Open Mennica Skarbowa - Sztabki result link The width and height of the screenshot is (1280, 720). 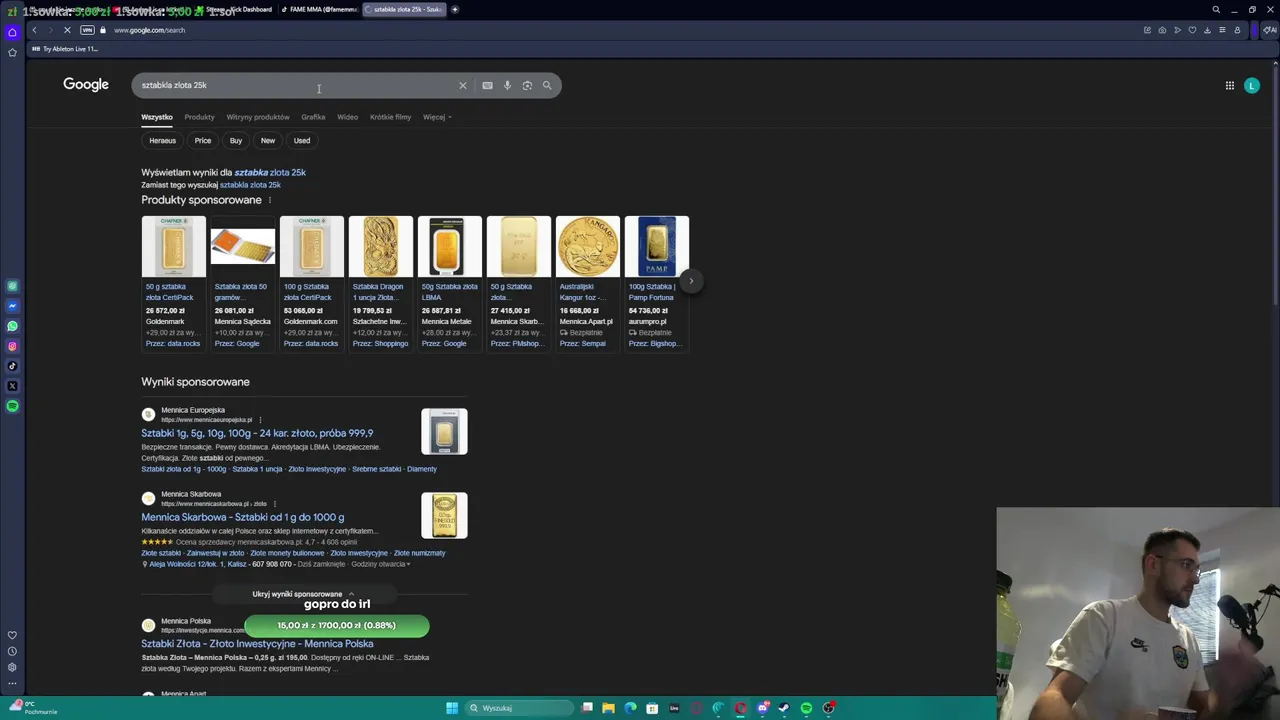(243, 517)
